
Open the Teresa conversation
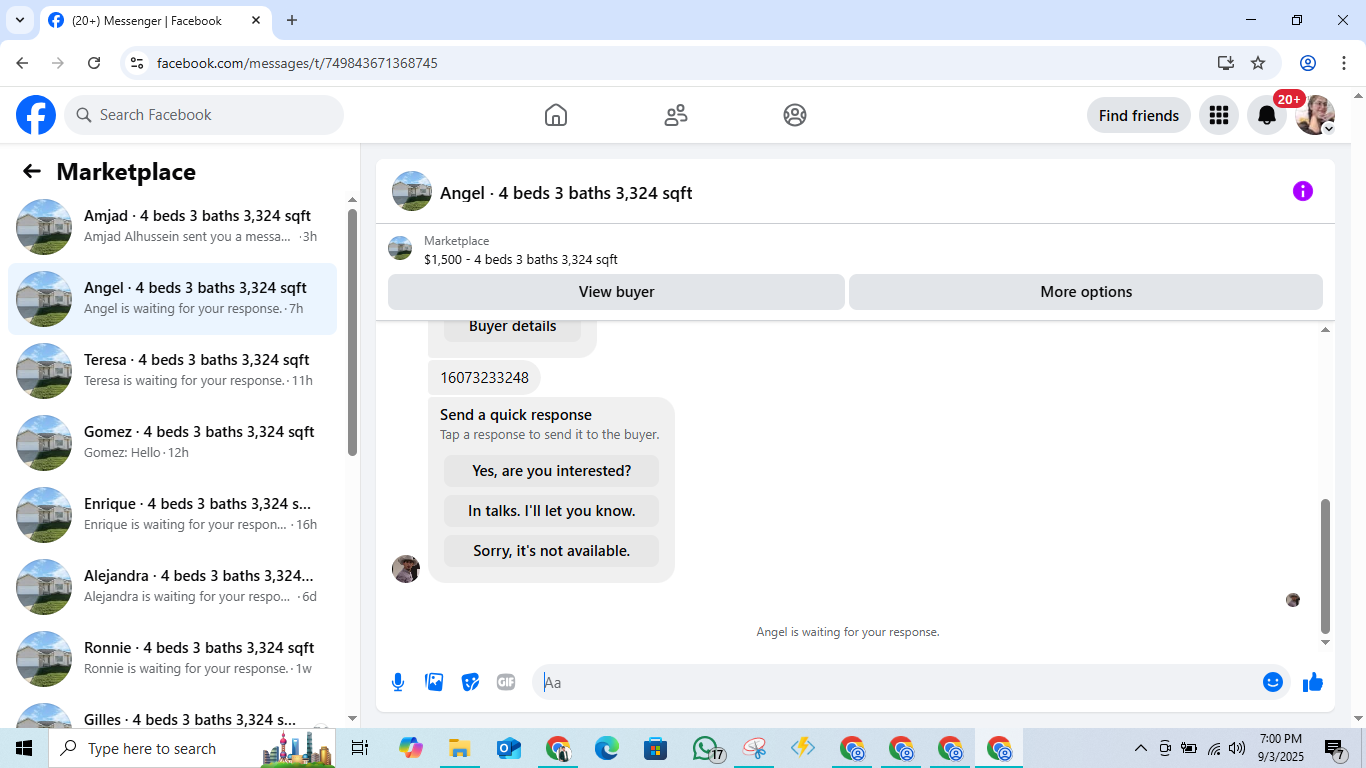[172, 371]
